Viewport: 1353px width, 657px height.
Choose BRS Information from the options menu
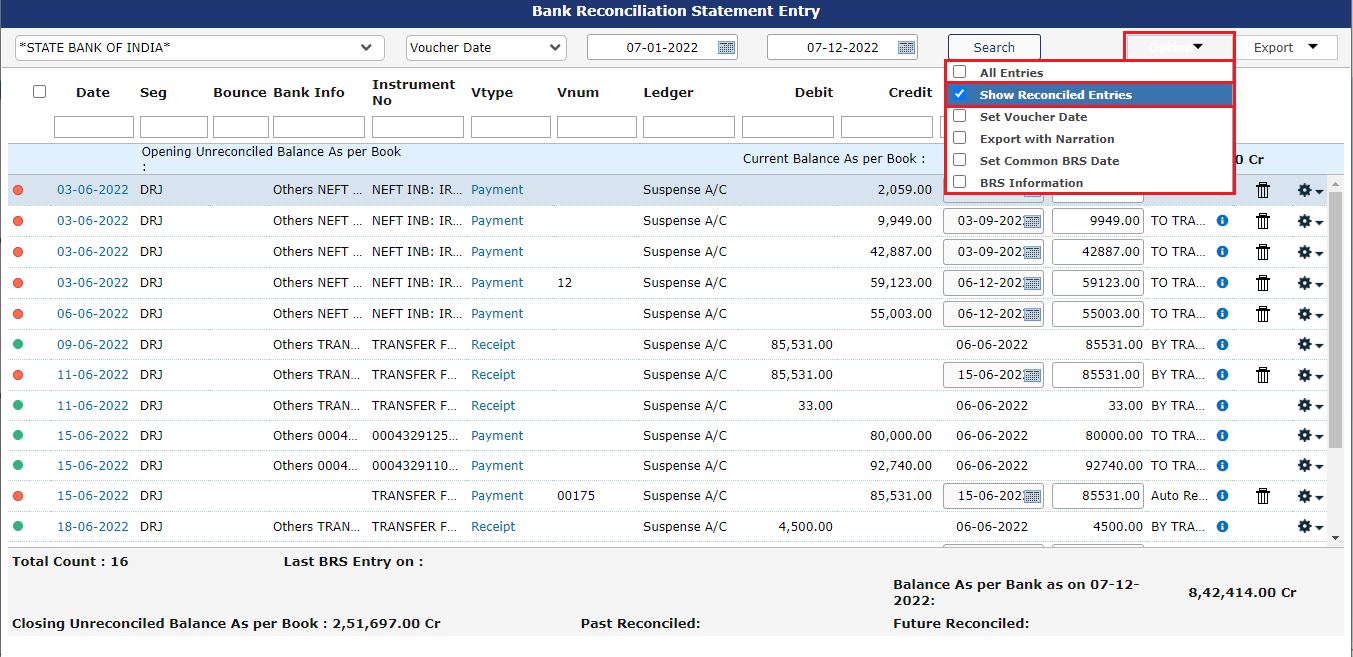[x=1030, y=183]
